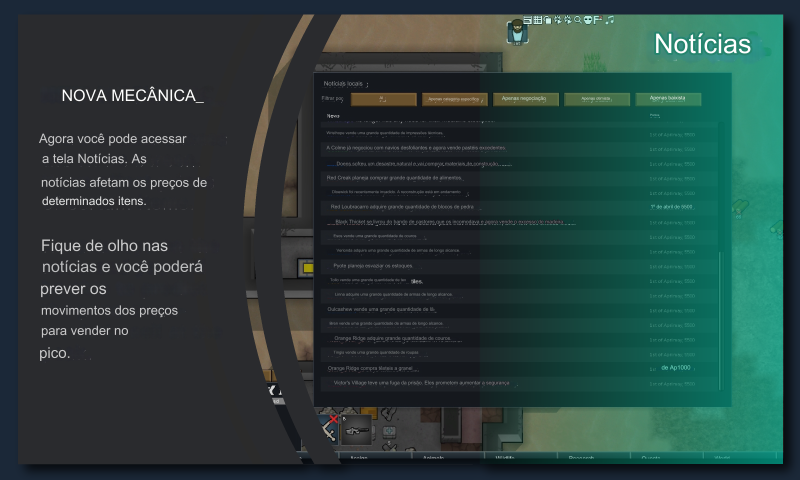This screenshot has height=480, width=800.
Task: Select the rifle weapon gizmo
Action: (x=356, y=430)
